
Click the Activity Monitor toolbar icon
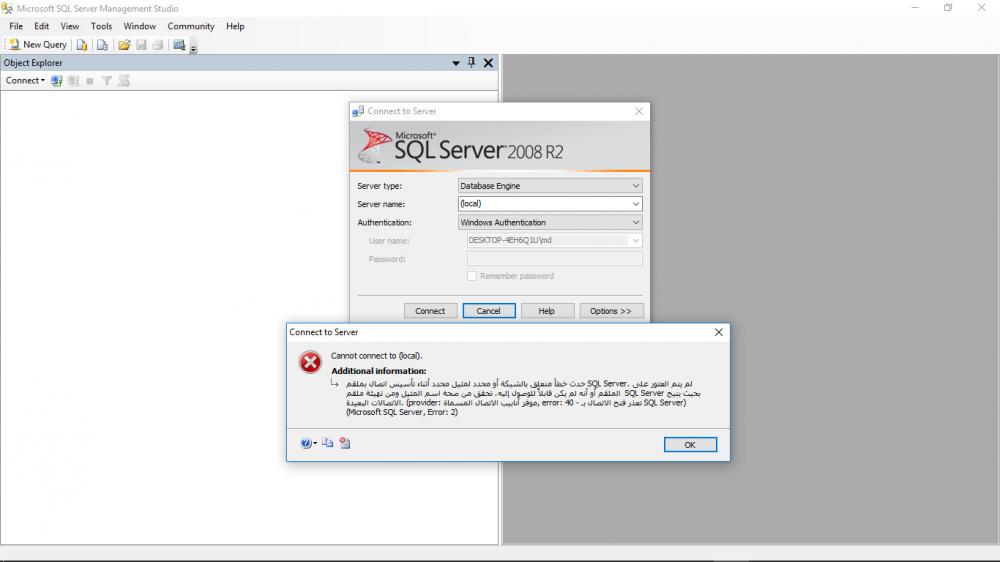click(x=179, y=45)
